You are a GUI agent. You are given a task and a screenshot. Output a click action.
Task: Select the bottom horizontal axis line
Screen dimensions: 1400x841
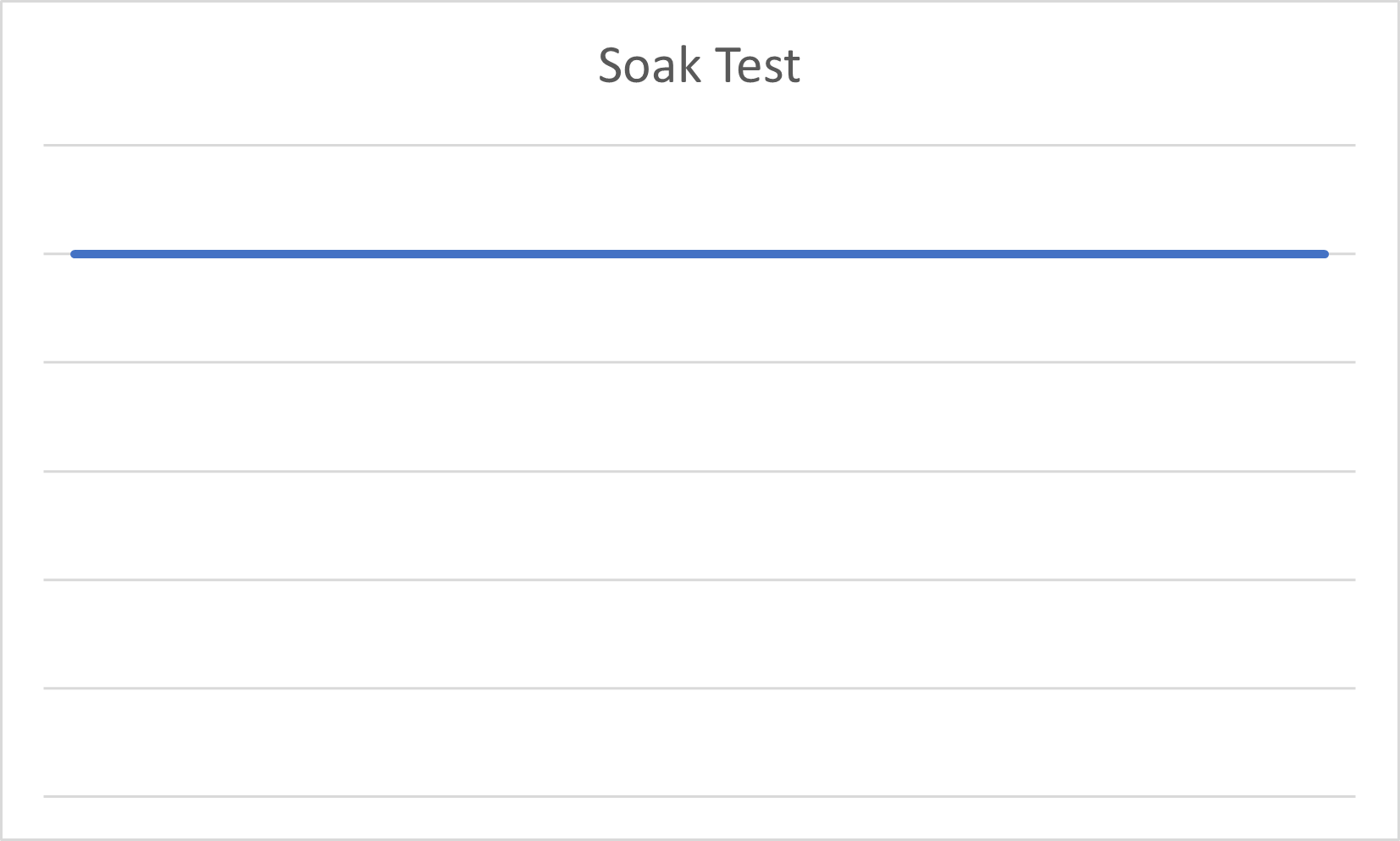pyautogui.click(x=700, y=796)
